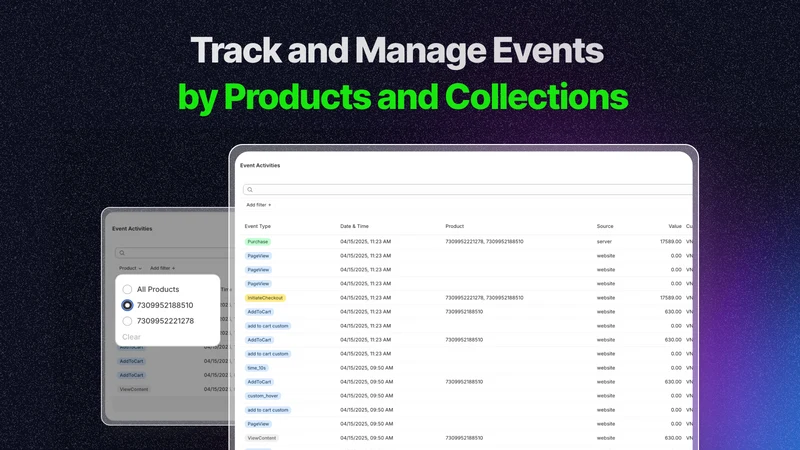Click the Date & Time column header
Viewport: 800px width, 450px height.
pos(354,226)
